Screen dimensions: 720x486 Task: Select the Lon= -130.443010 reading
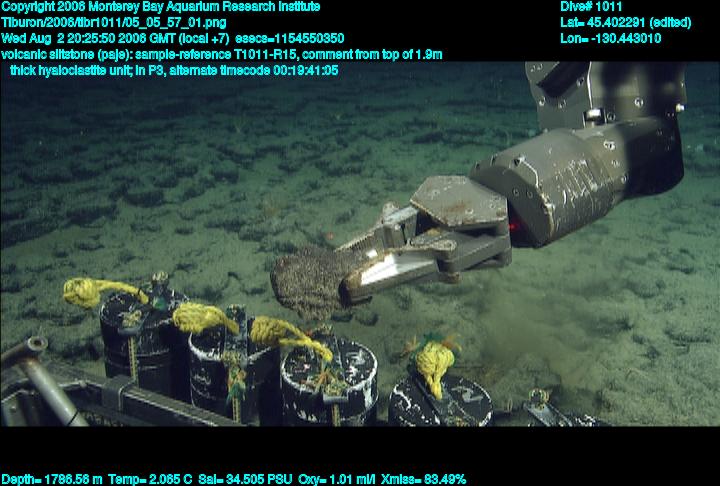coord(611,39)
